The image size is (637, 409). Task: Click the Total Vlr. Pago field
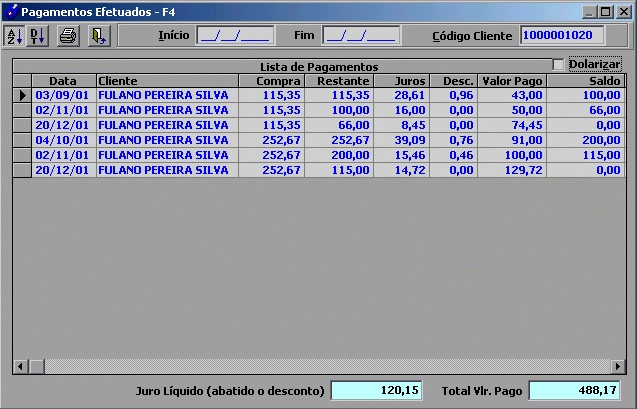coord(574,390)
